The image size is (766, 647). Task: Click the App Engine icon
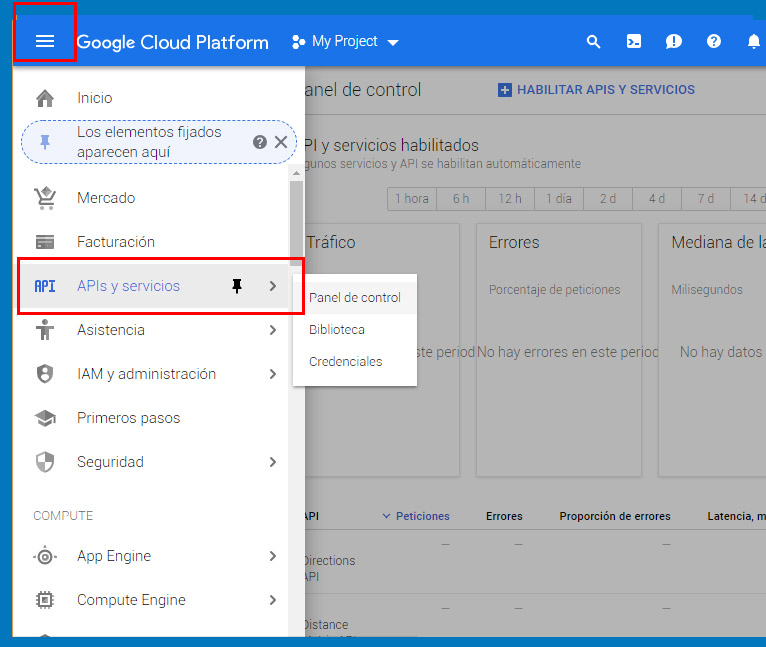click(45, 556)
